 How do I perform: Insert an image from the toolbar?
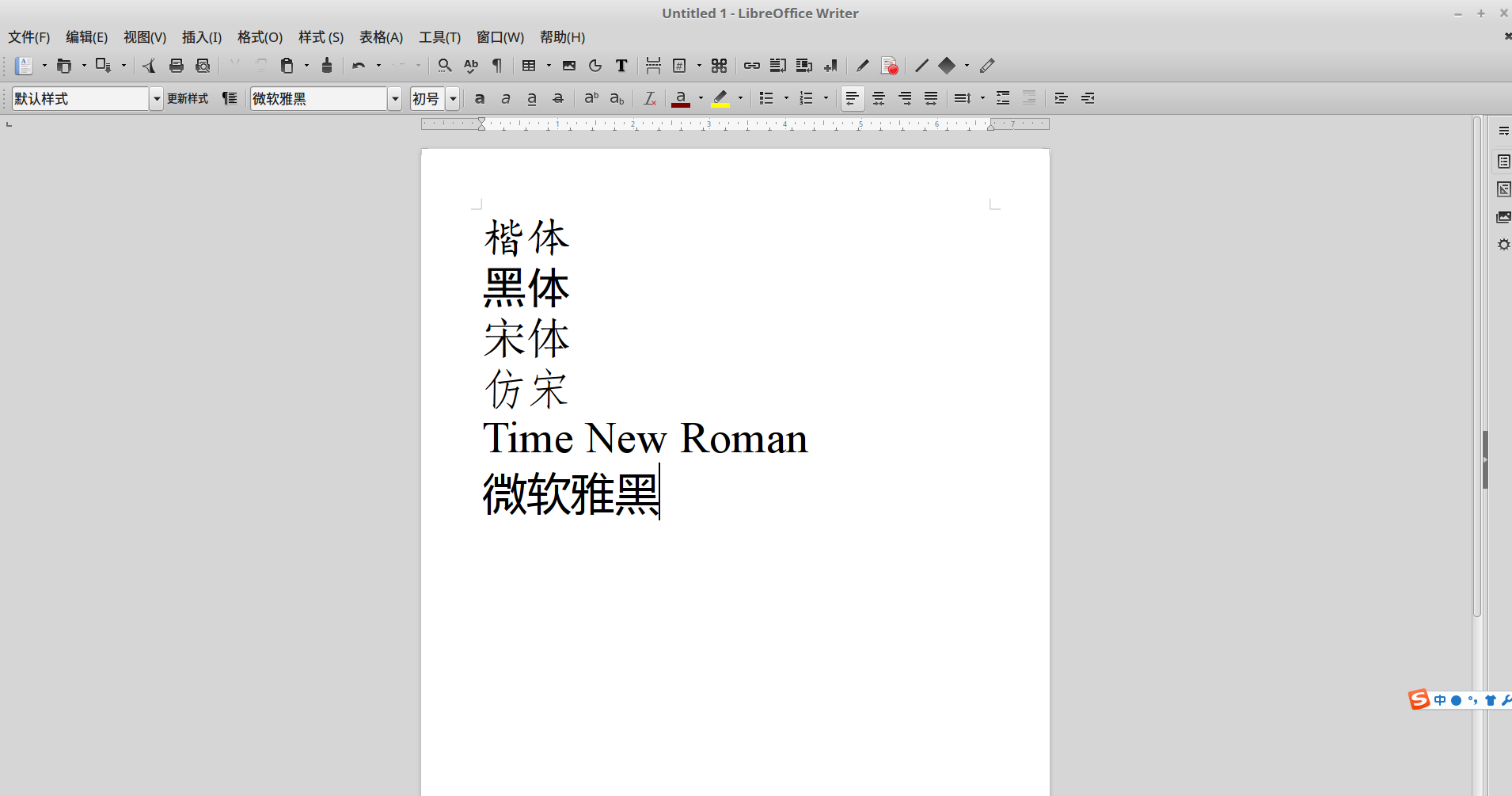click(x=569, y=66)
